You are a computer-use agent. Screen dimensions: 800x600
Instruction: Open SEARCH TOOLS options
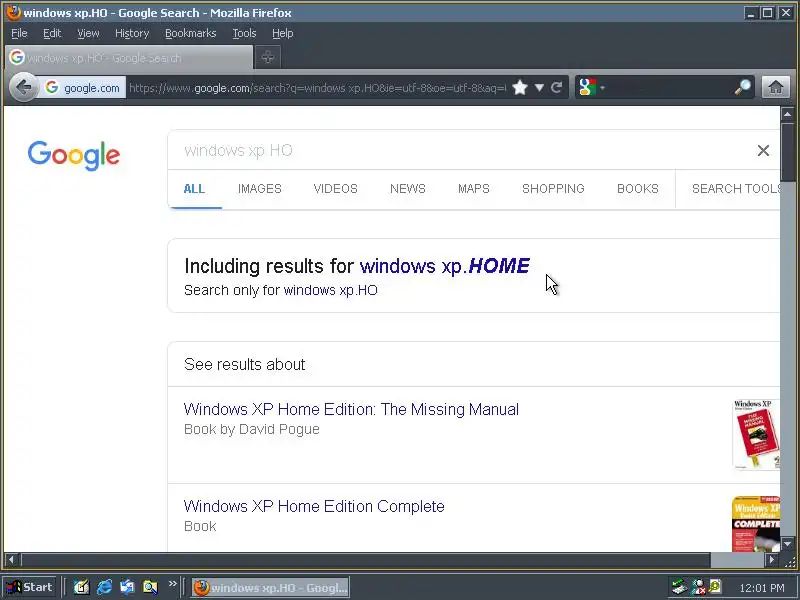pyautogui.click(x=735, y=189)
